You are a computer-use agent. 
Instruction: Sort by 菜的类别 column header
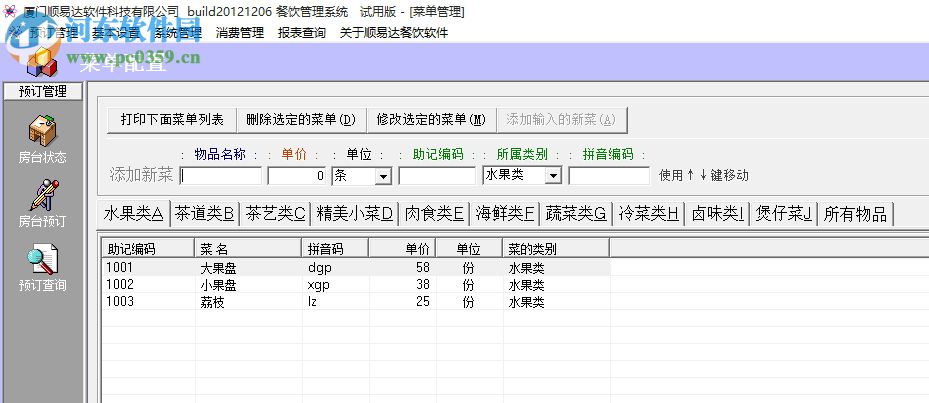556,248
